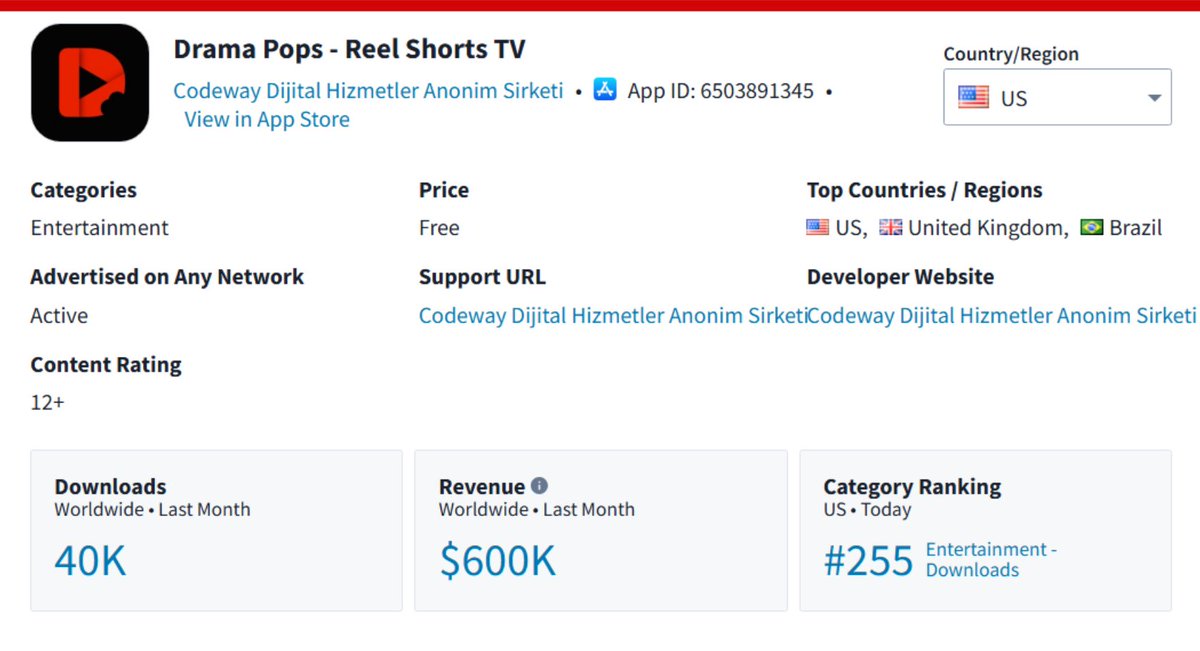Click the Revenue info icon
Screen dimensions: 1200x651
[x=539, y=486]
